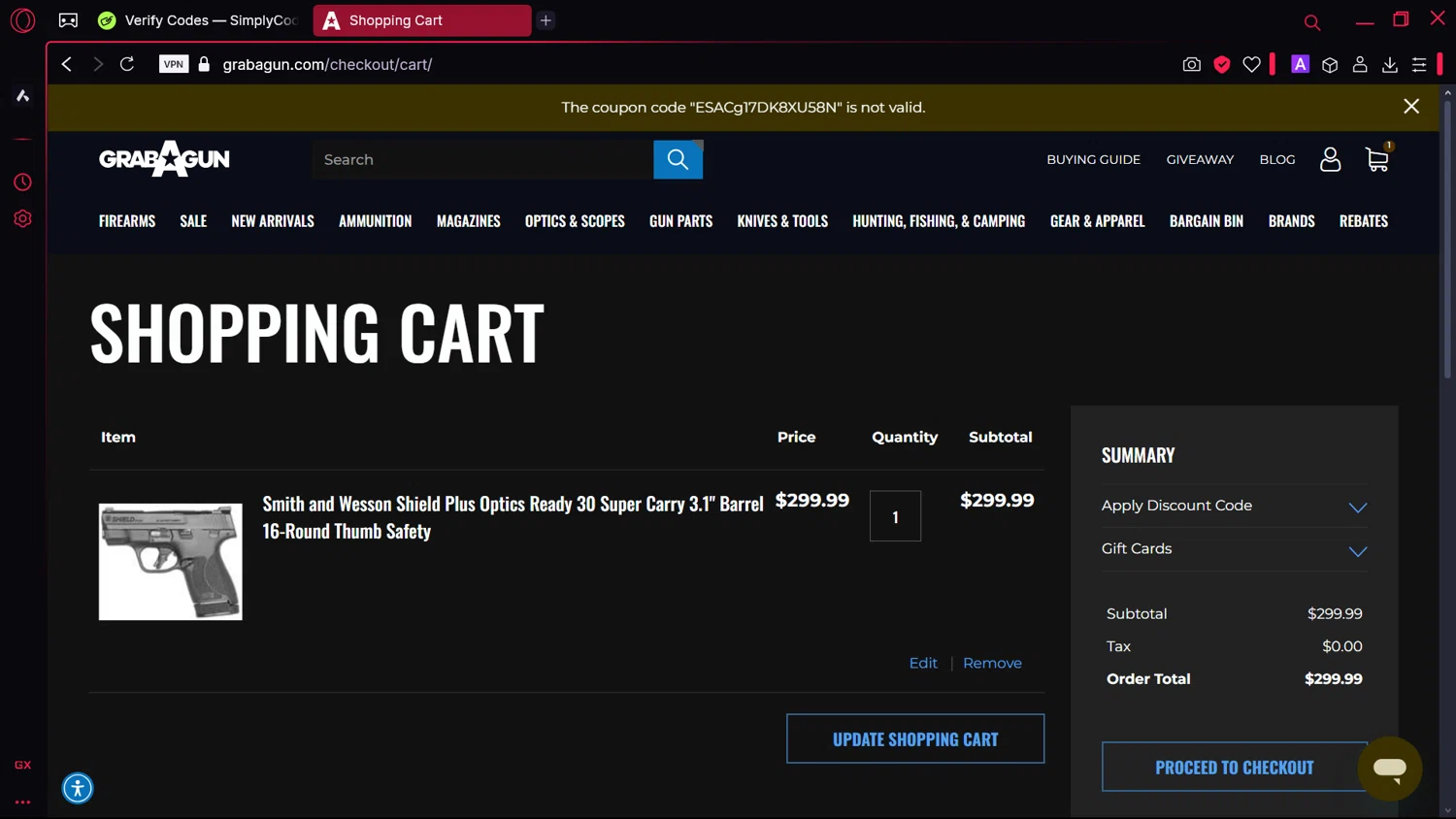Expand the Gift Cards section

(1235, 549)
